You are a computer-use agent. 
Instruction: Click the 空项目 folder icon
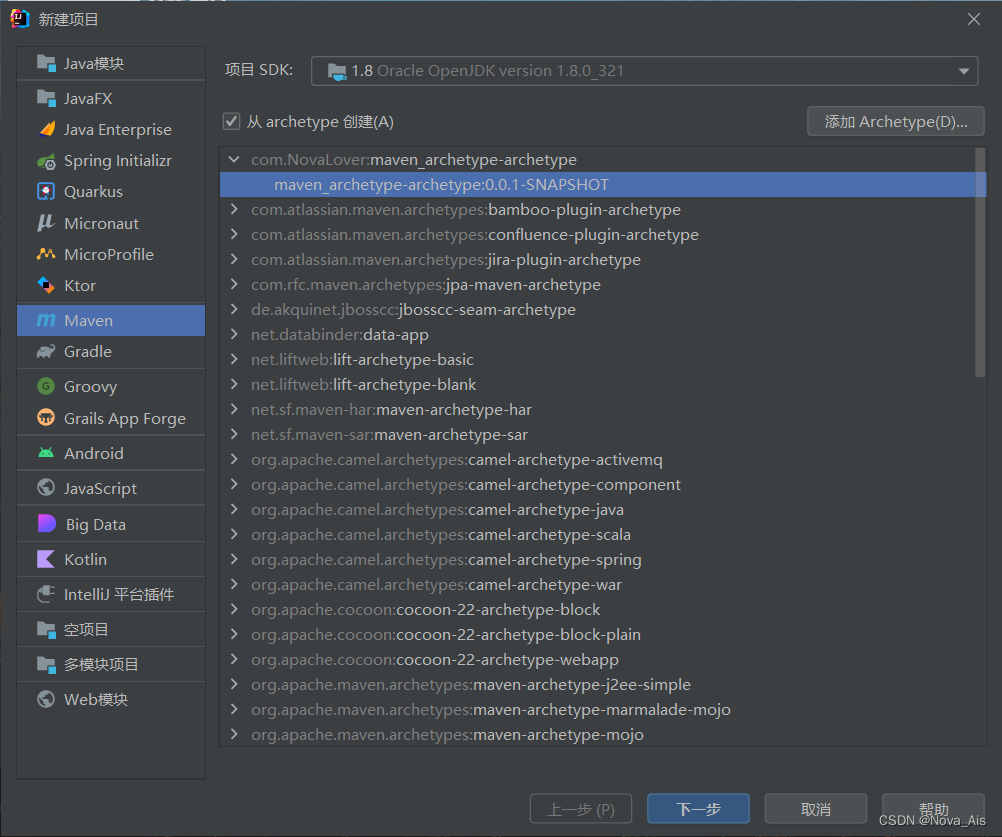click(x=46, y=629)
